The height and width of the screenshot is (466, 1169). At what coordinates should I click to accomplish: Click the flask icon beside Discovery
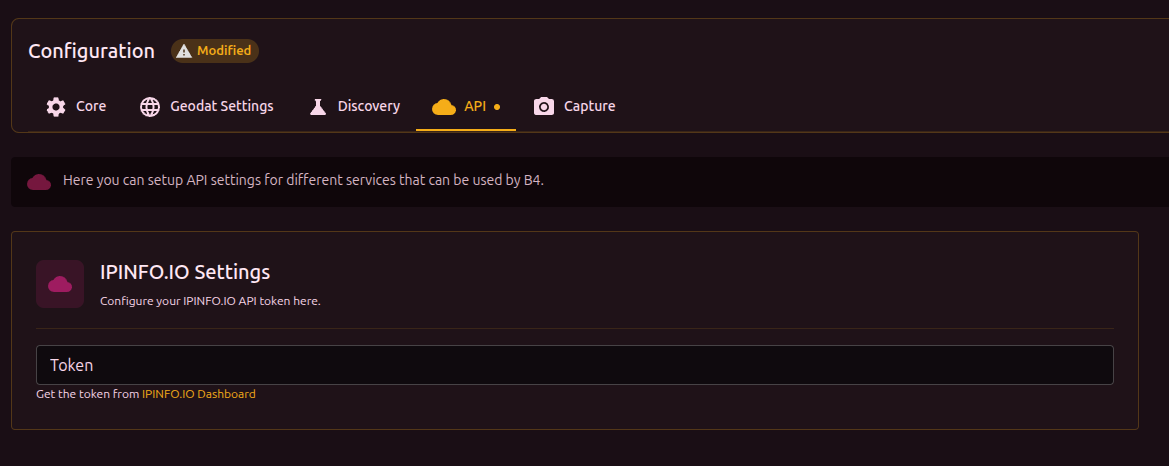(x=318, y=106)
